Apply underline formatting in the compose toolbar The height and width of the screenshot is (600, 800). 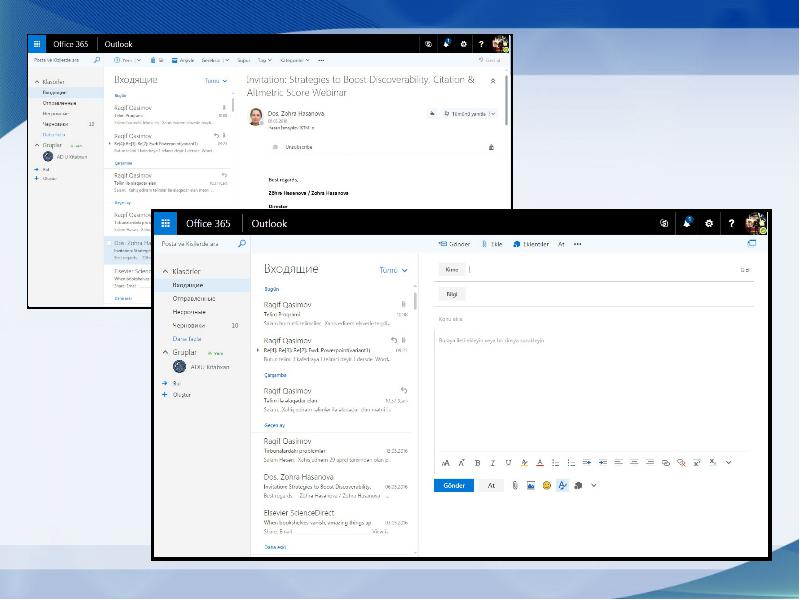(508, 463)
